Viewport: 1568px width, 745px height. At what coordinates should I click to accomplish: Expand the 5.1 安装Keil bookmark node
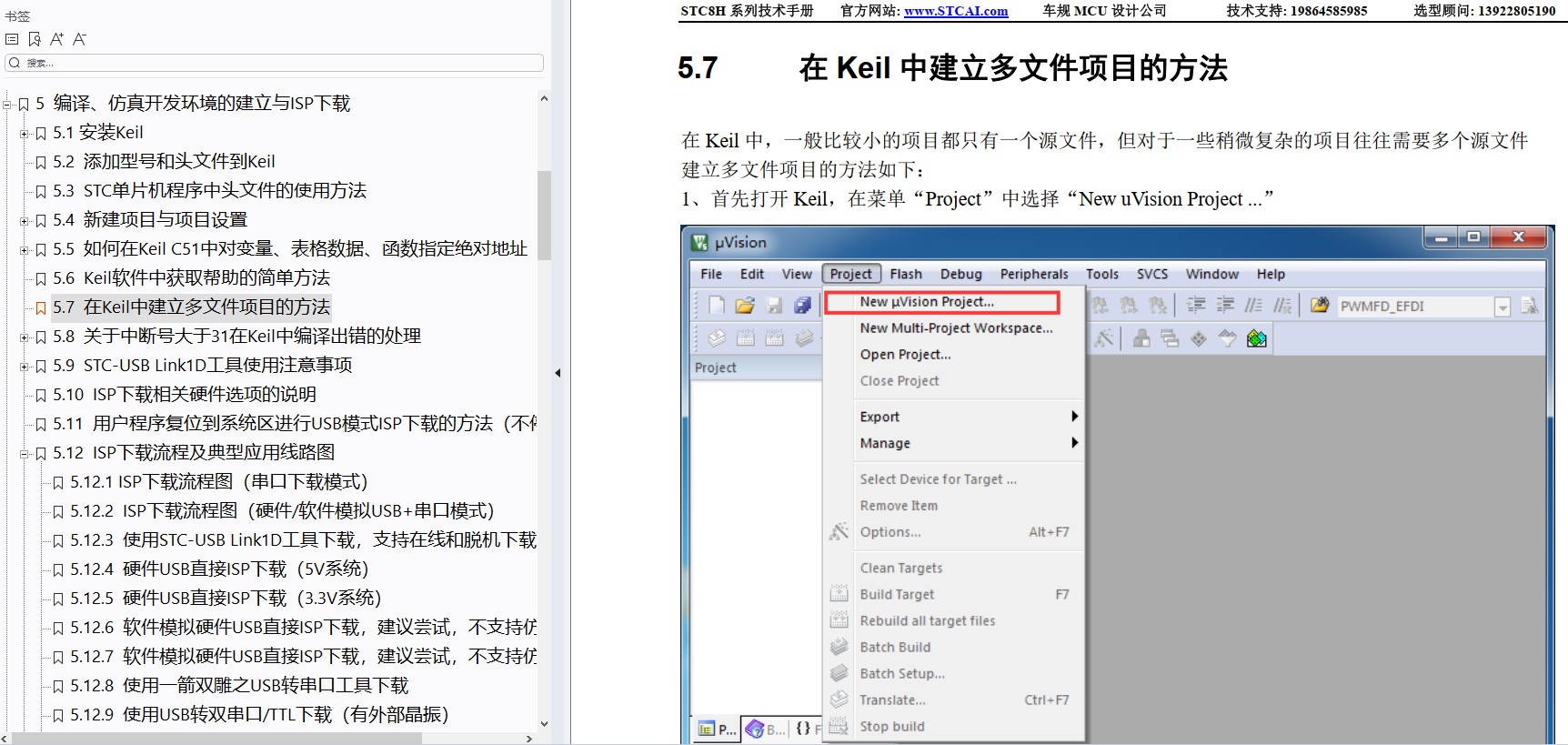(x=25, y=134)
